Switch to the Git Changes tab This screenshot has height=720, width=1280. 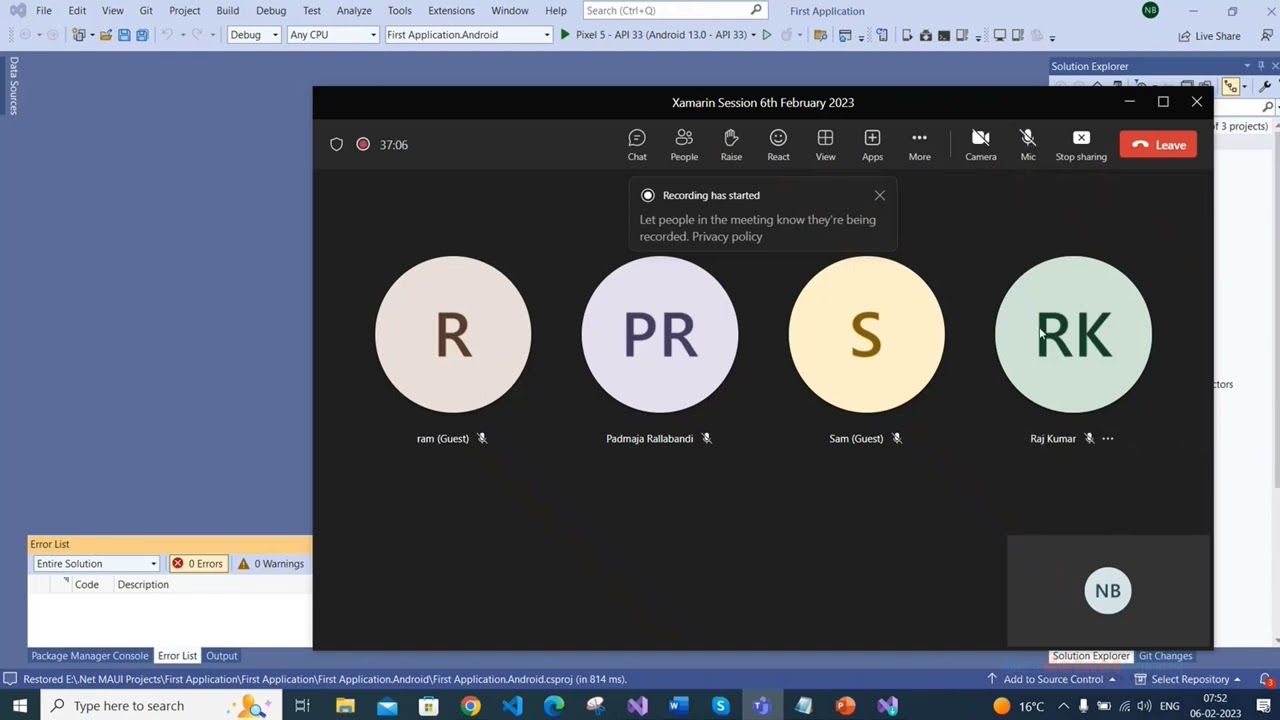point(1166,656)
